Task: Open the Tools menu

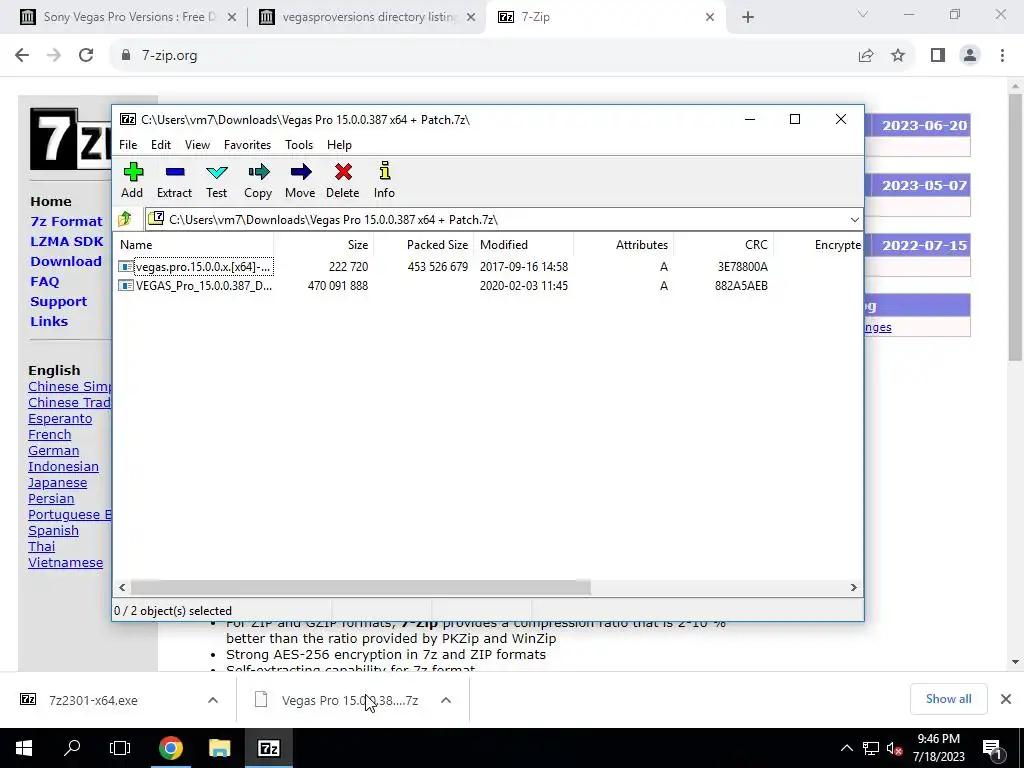Action: click(299, 145)
